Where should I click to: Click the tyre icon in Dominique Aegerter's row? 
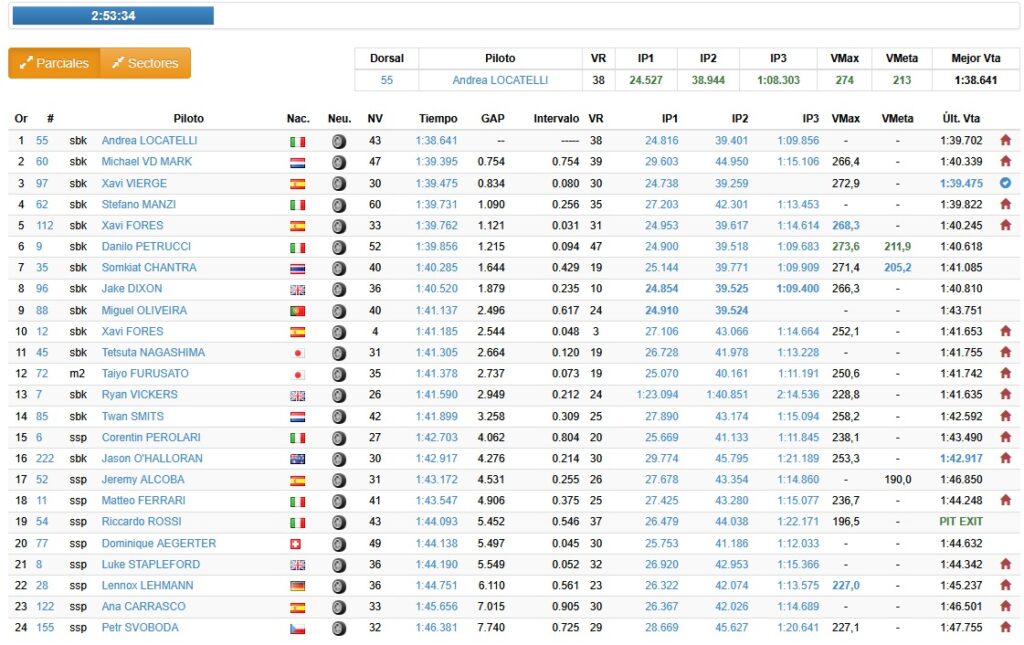tap(339, 544)
